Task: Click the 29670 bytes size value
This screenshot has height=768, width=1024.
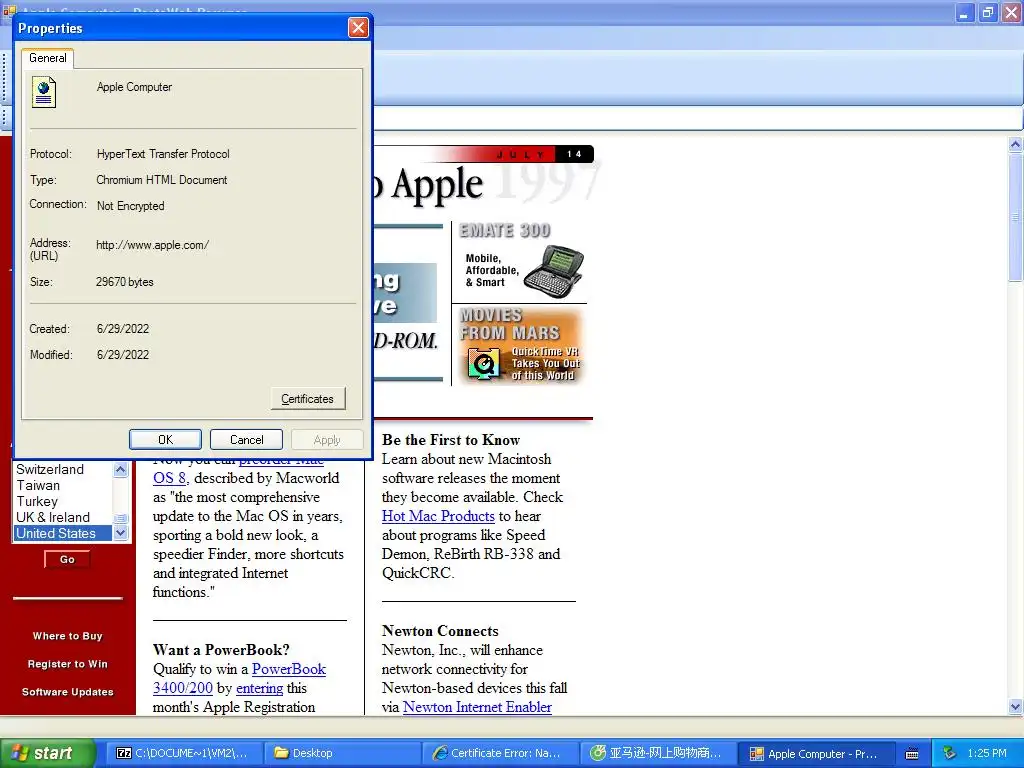Action: tap(125, 282)
